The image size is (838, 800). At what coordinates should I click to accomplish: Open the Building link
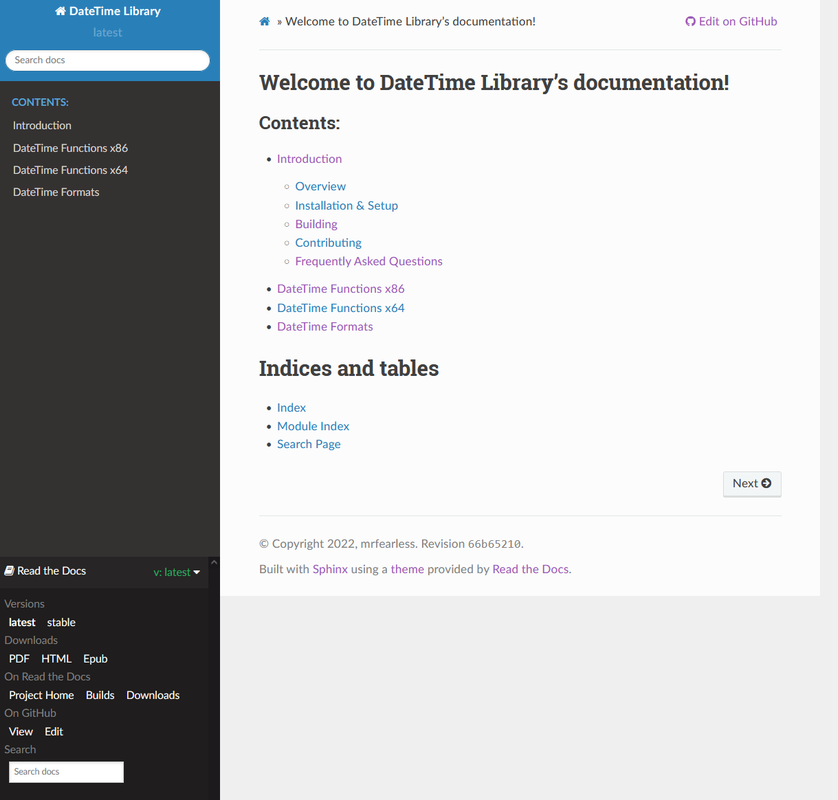point(316,224)
